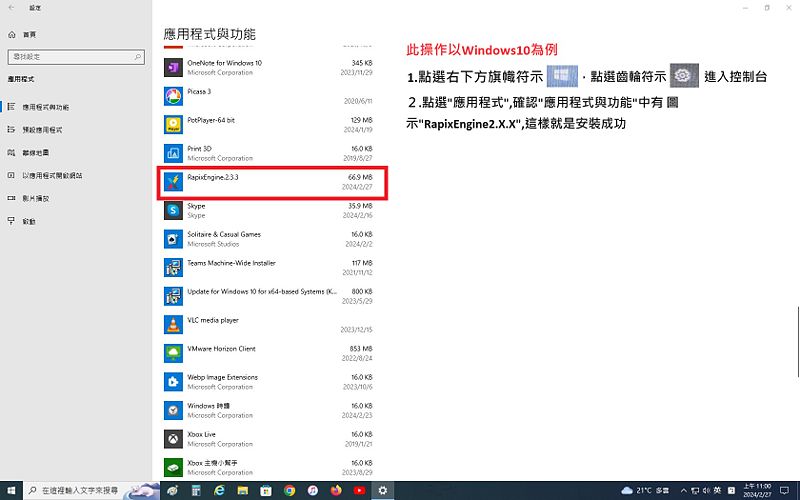Select 'Webp Image Extensions' entry
The width and height of the screenshot is (800, 500).
click(269, 382)
